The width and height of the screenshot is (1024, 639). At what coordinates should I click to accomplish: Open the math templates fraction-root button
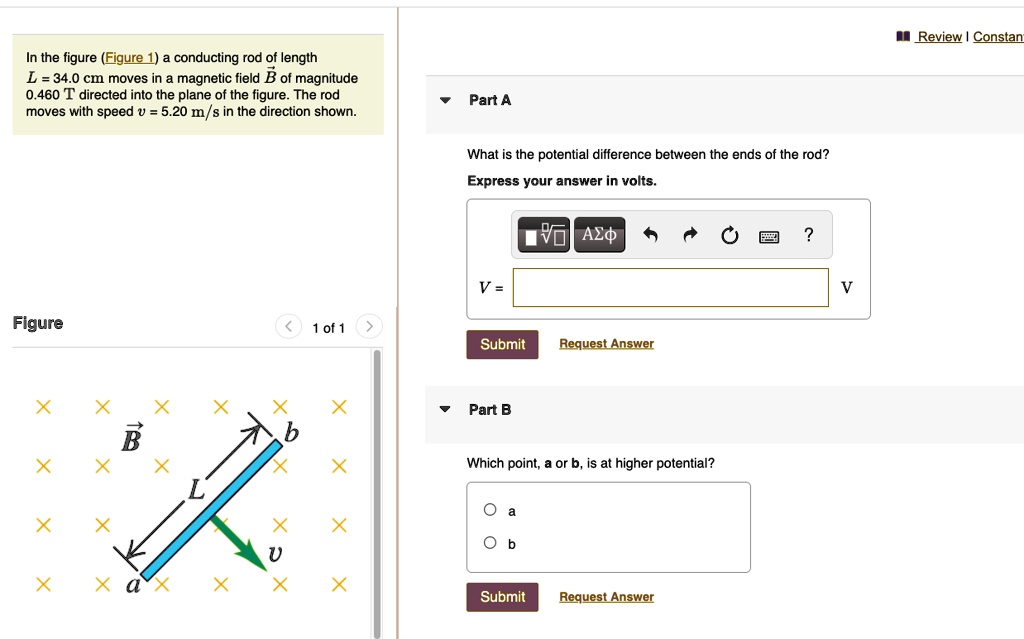point(543,235)
